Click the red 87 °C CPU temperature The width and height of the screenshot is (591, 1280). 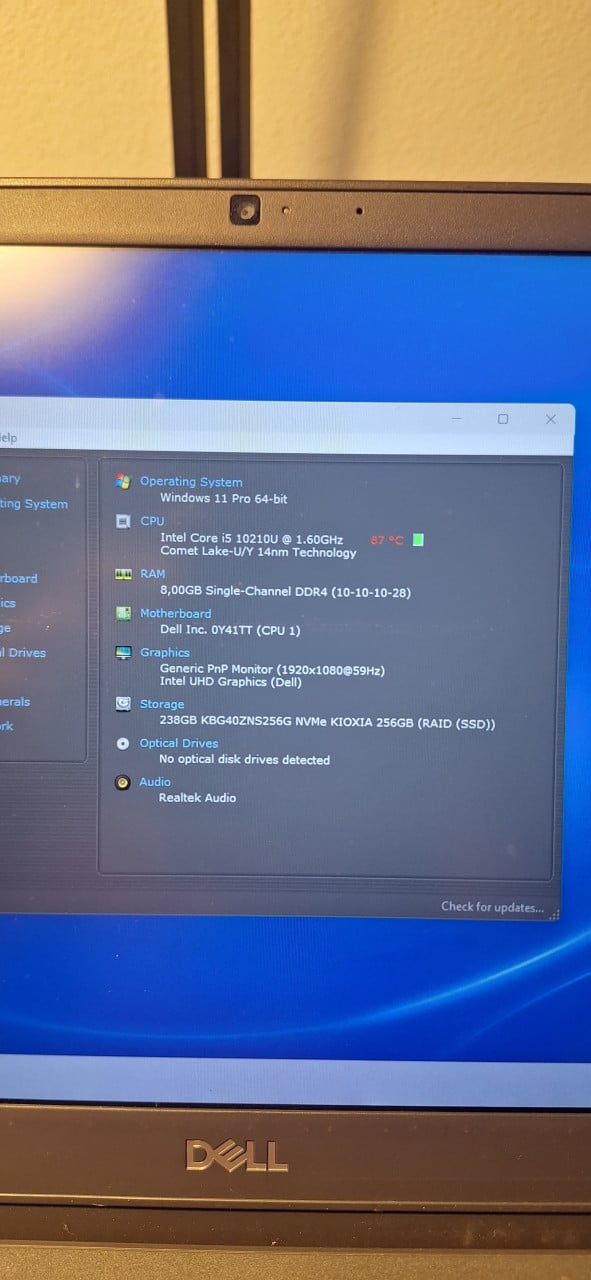pyautogui.click(x=387, y=540)
